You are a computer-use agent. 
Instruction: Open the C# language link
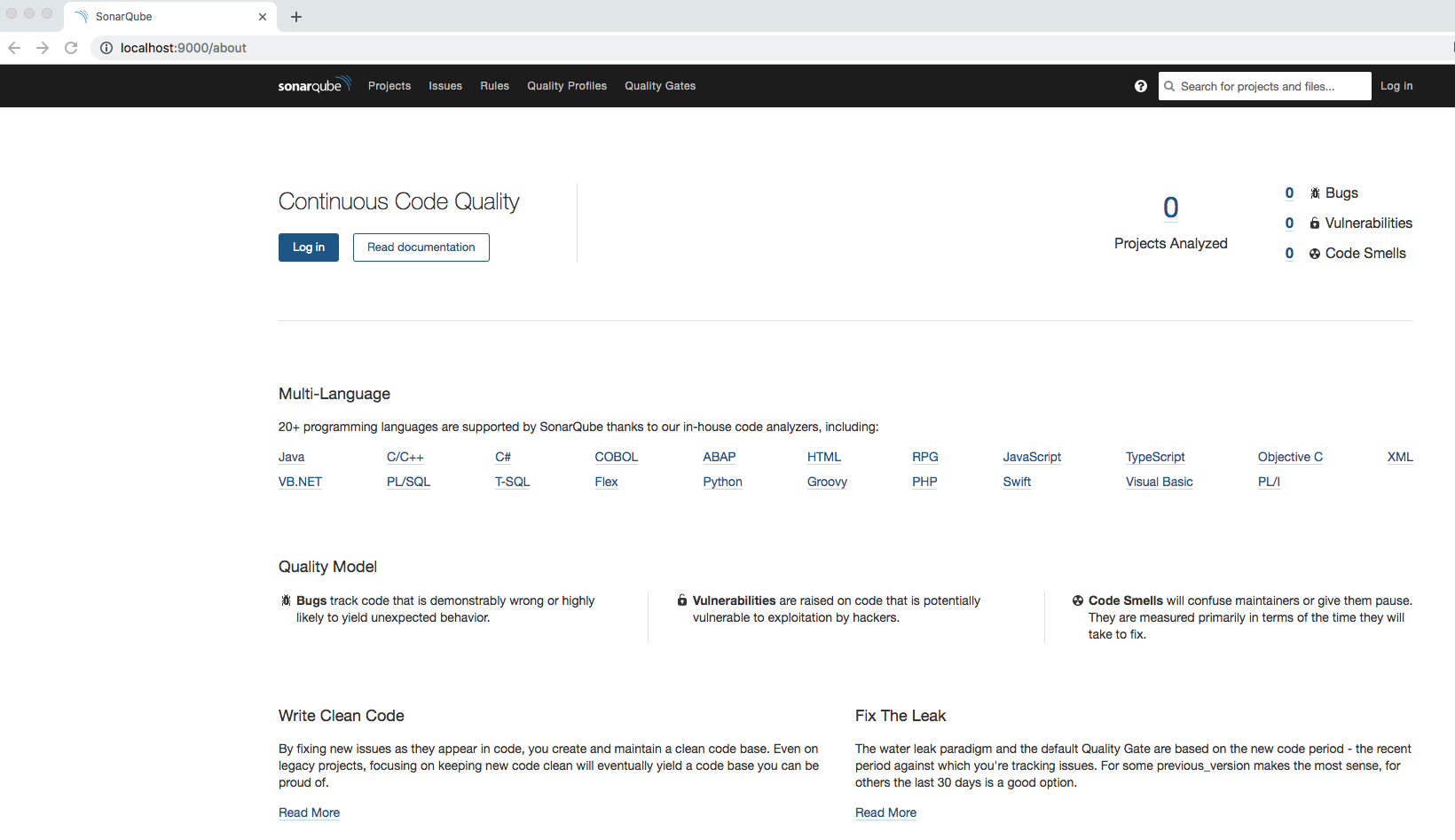[503, 457]
